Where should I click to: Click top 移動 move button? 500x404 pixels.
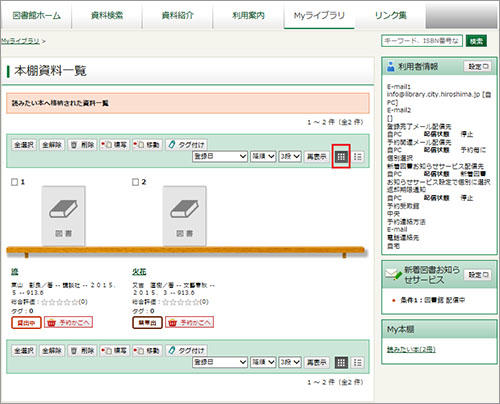[x=147, y=145]
